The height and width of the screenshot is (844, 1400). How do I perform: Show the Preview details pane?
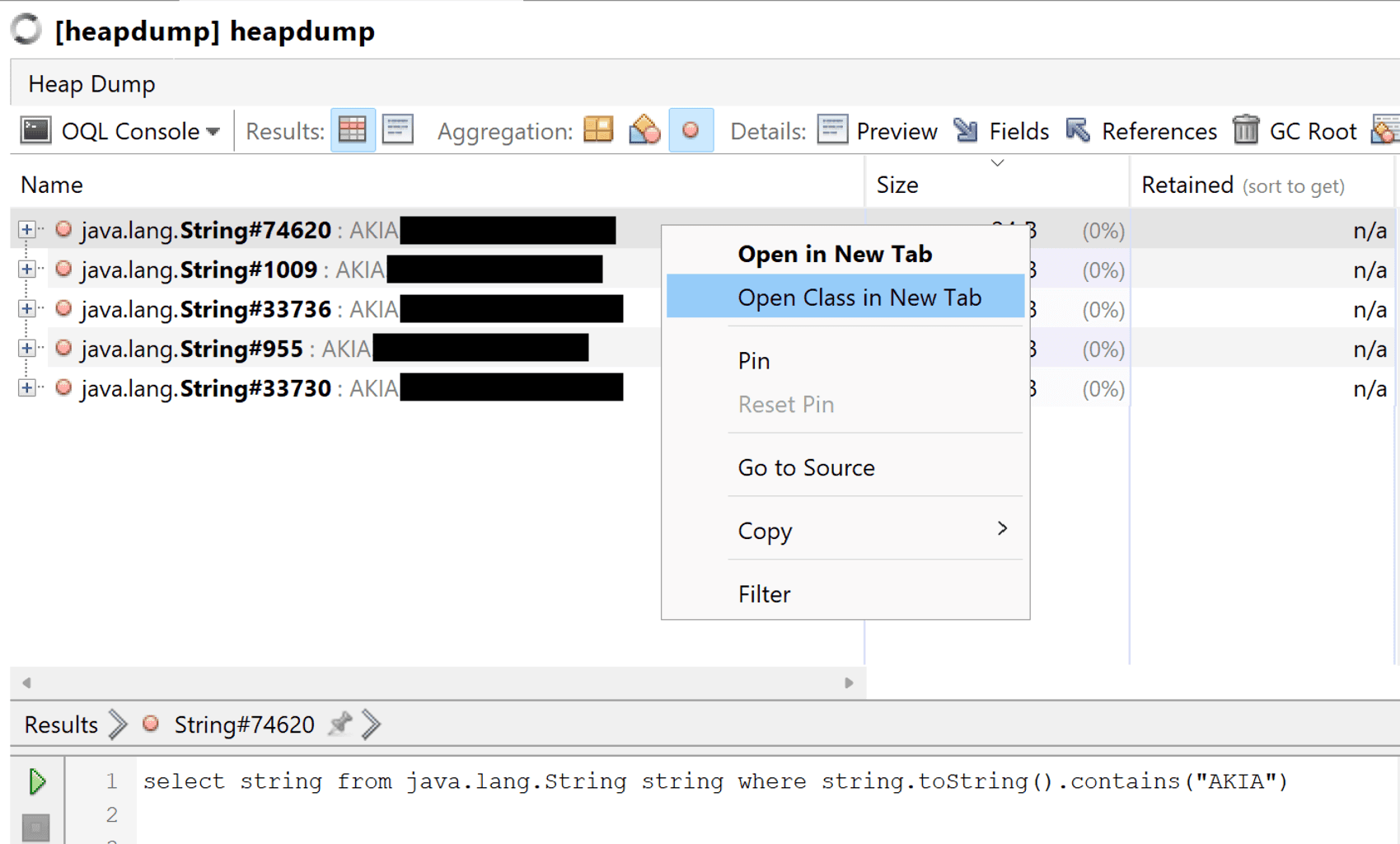[877, 131]
